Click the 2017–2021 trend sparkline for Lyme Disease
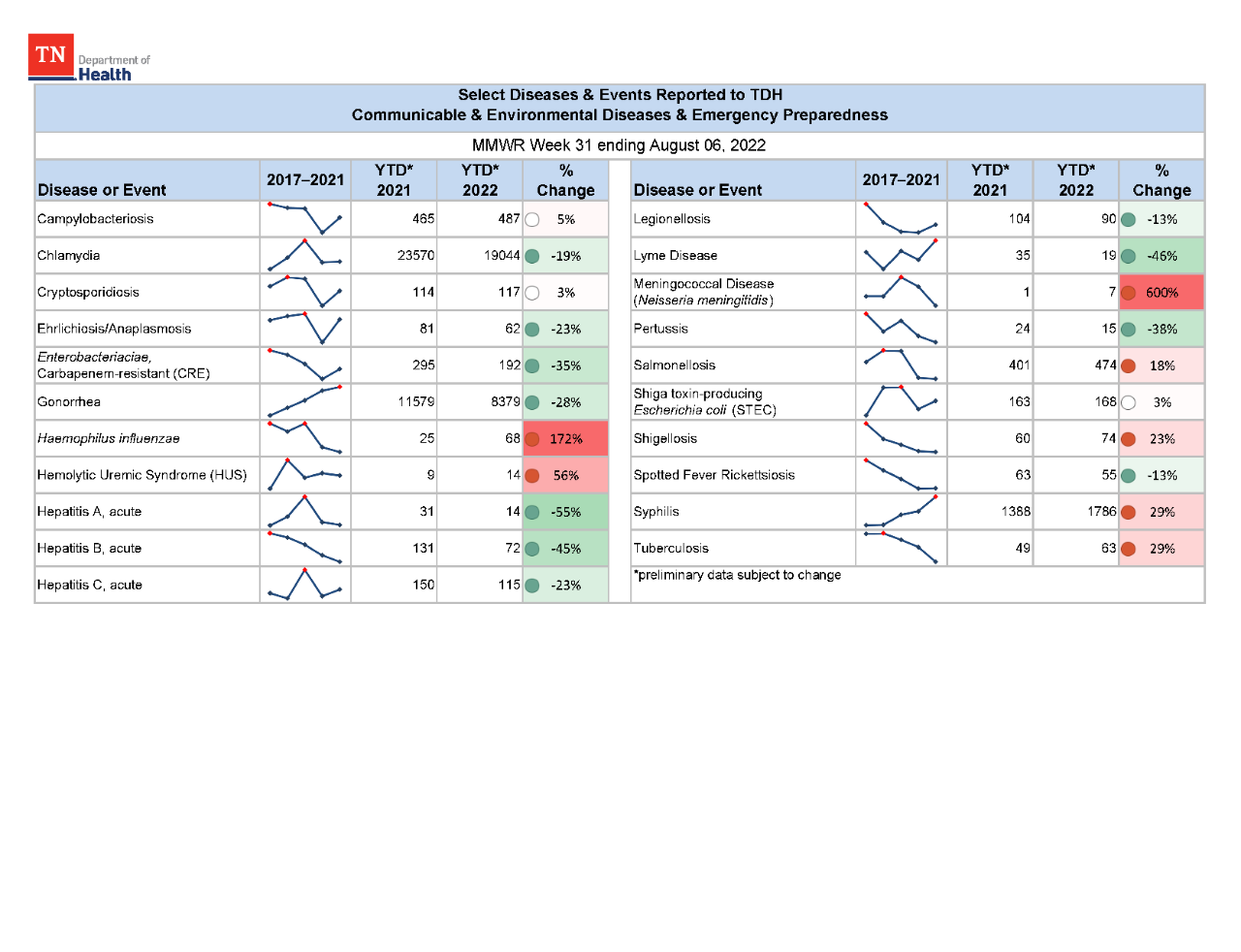The width and height of the screenshot is (1241, 952). (x=901, y=255)
